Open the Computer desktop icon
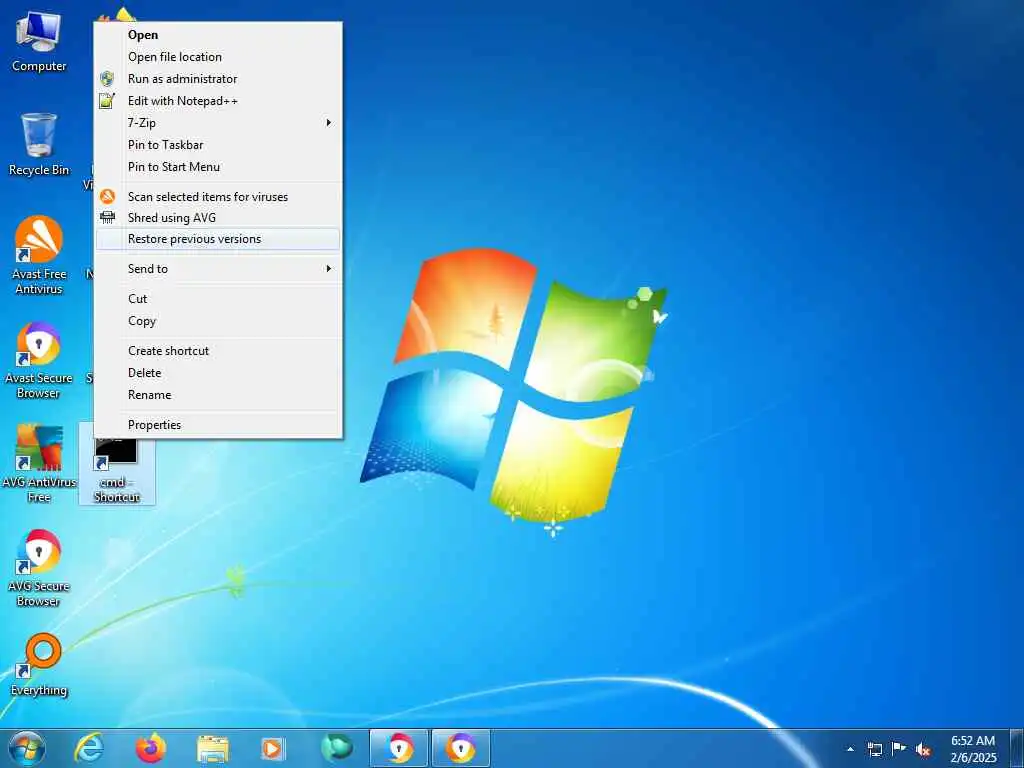This screenshot has width=1024, height=768. click(39, 42)
